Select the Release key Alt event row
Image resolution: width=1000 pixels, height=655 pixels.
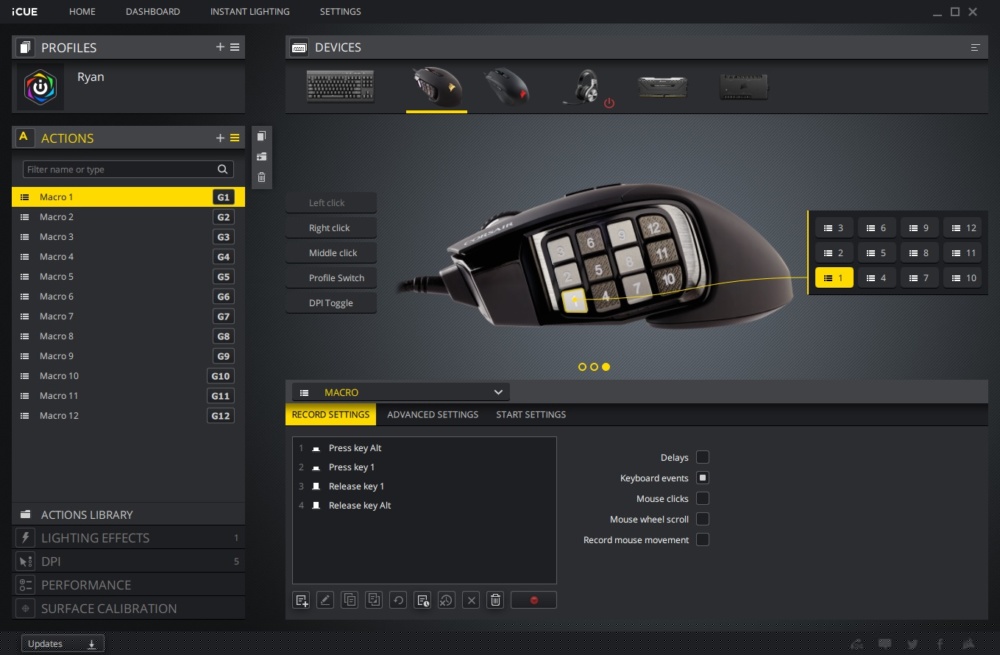click(424, 505)
